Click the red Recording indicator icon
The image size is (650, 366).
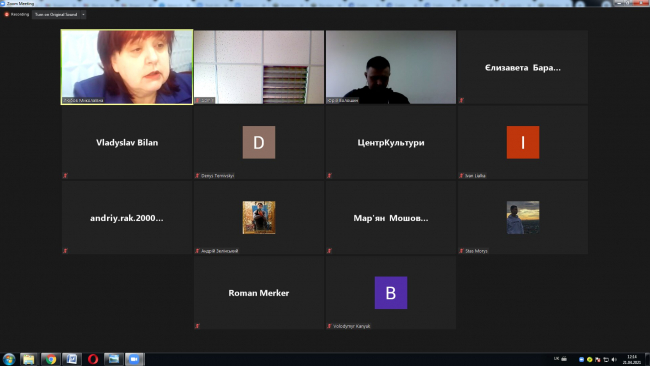(x=7, y=15)
